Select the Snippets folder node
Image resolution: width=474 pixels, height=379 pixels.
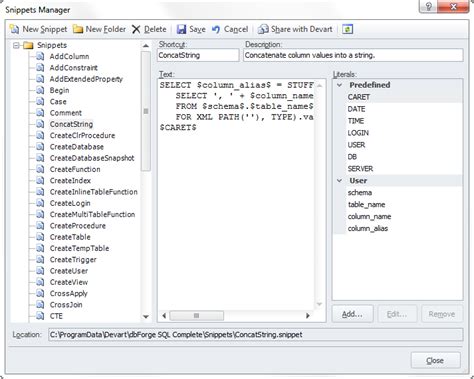tap(52, 45)
